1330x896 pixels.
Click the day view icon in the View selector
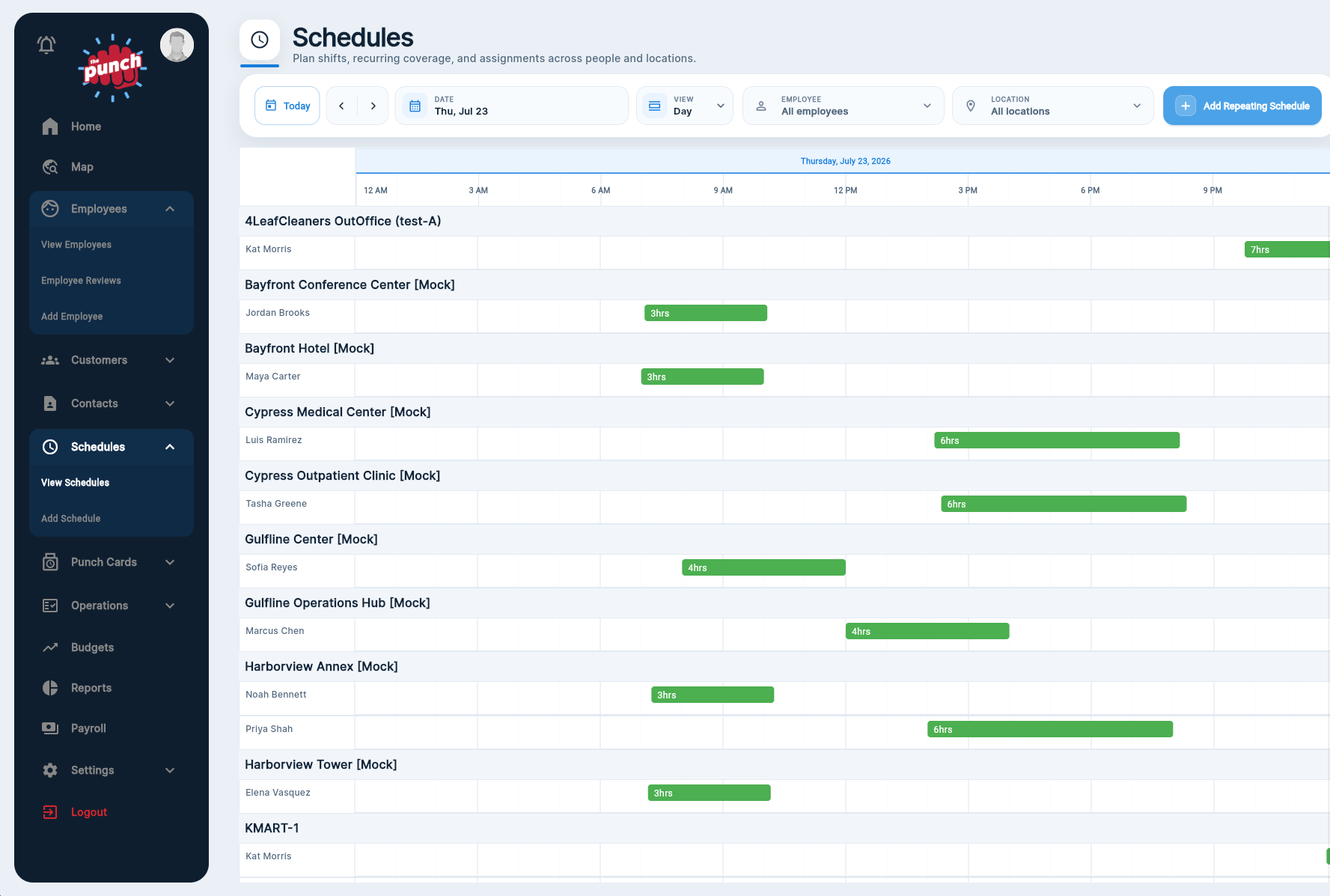click(x=654, y=106)
